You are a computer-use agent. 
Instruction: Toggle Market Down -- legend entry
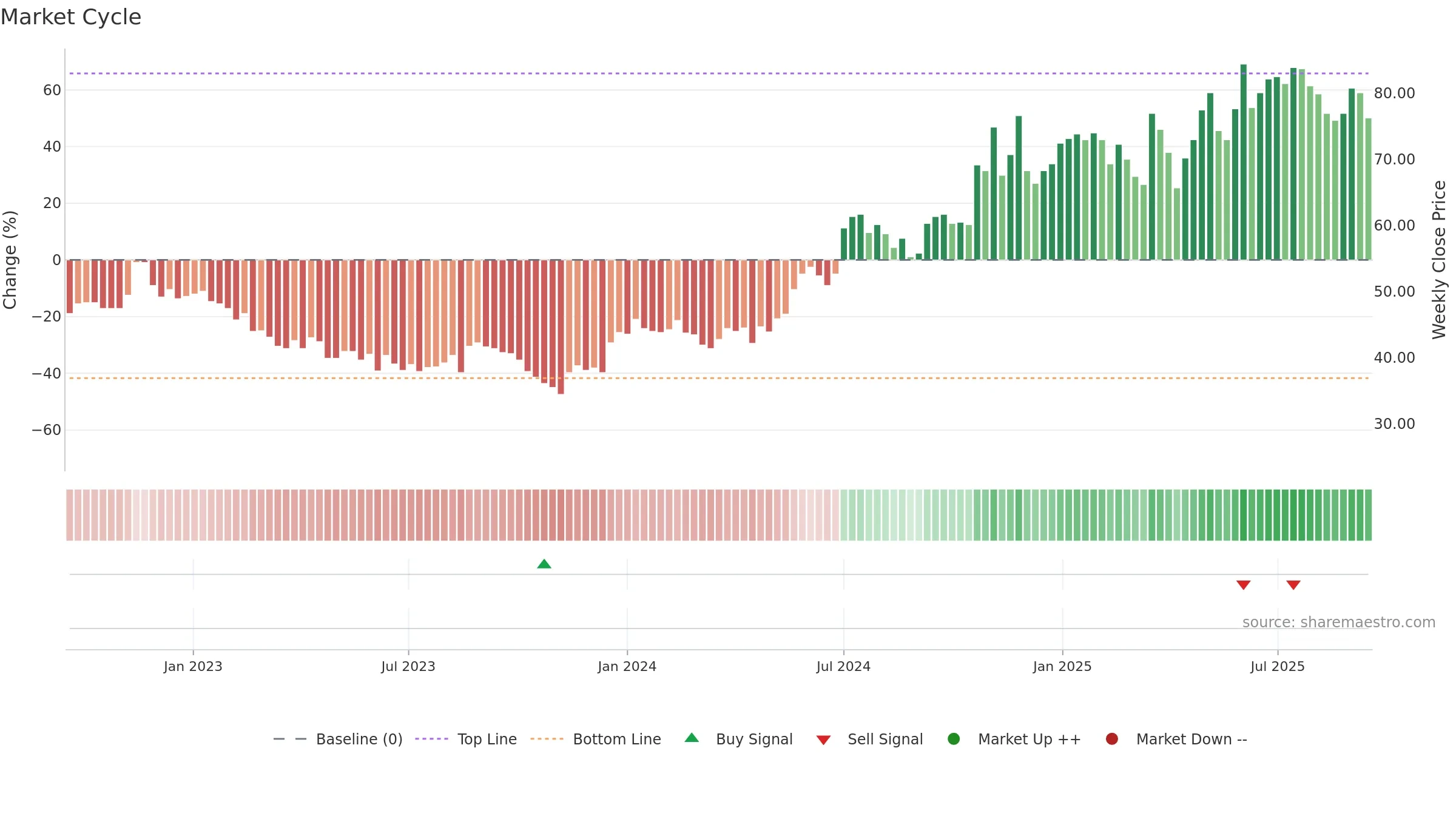tap(1176, 739)
